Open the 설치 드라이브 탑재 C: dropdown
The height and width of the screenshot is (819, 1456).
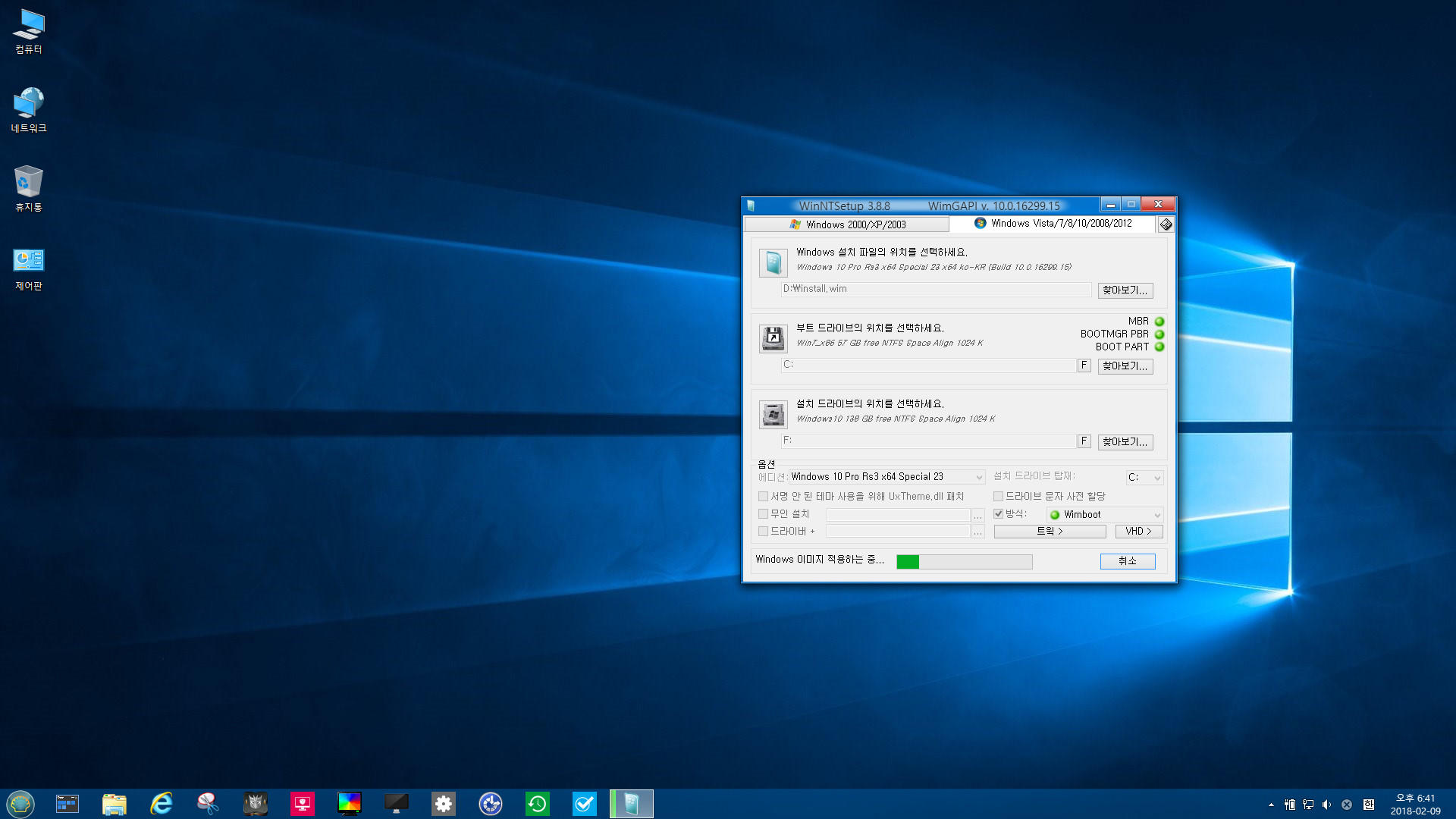pyautogui.click(x=1144, y=478)
